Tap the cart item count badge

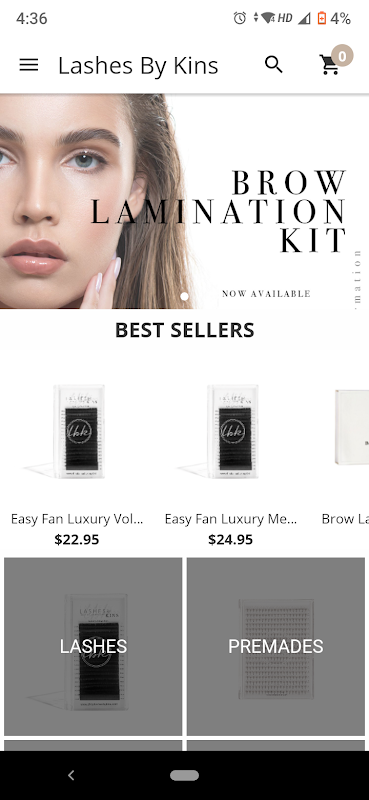[x=342, y=55]
